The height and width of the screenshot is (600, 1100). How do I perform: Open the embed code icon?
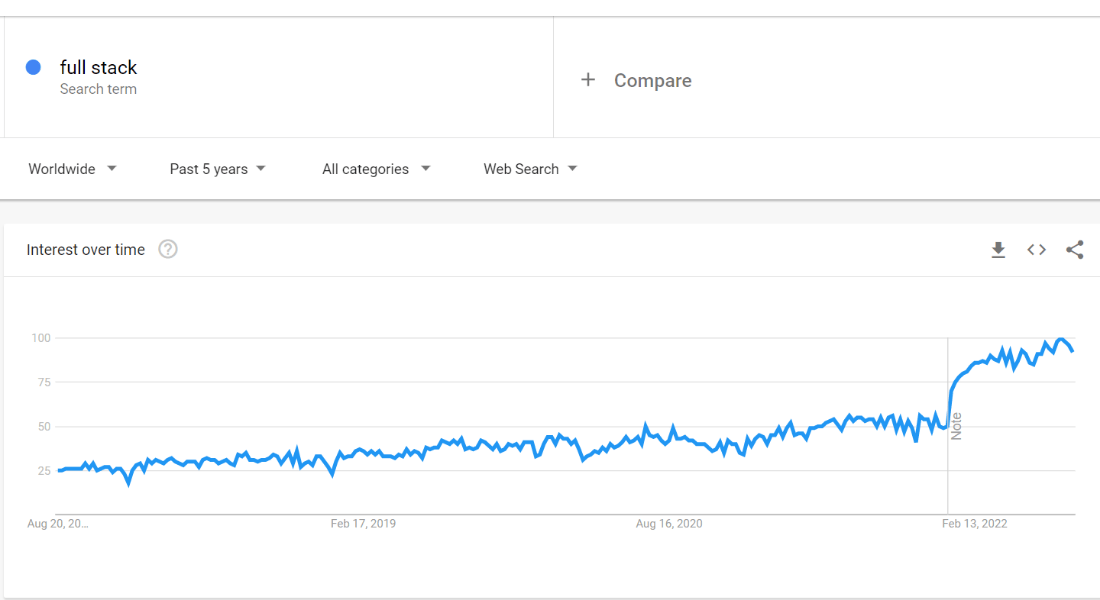click(1036, 250)
